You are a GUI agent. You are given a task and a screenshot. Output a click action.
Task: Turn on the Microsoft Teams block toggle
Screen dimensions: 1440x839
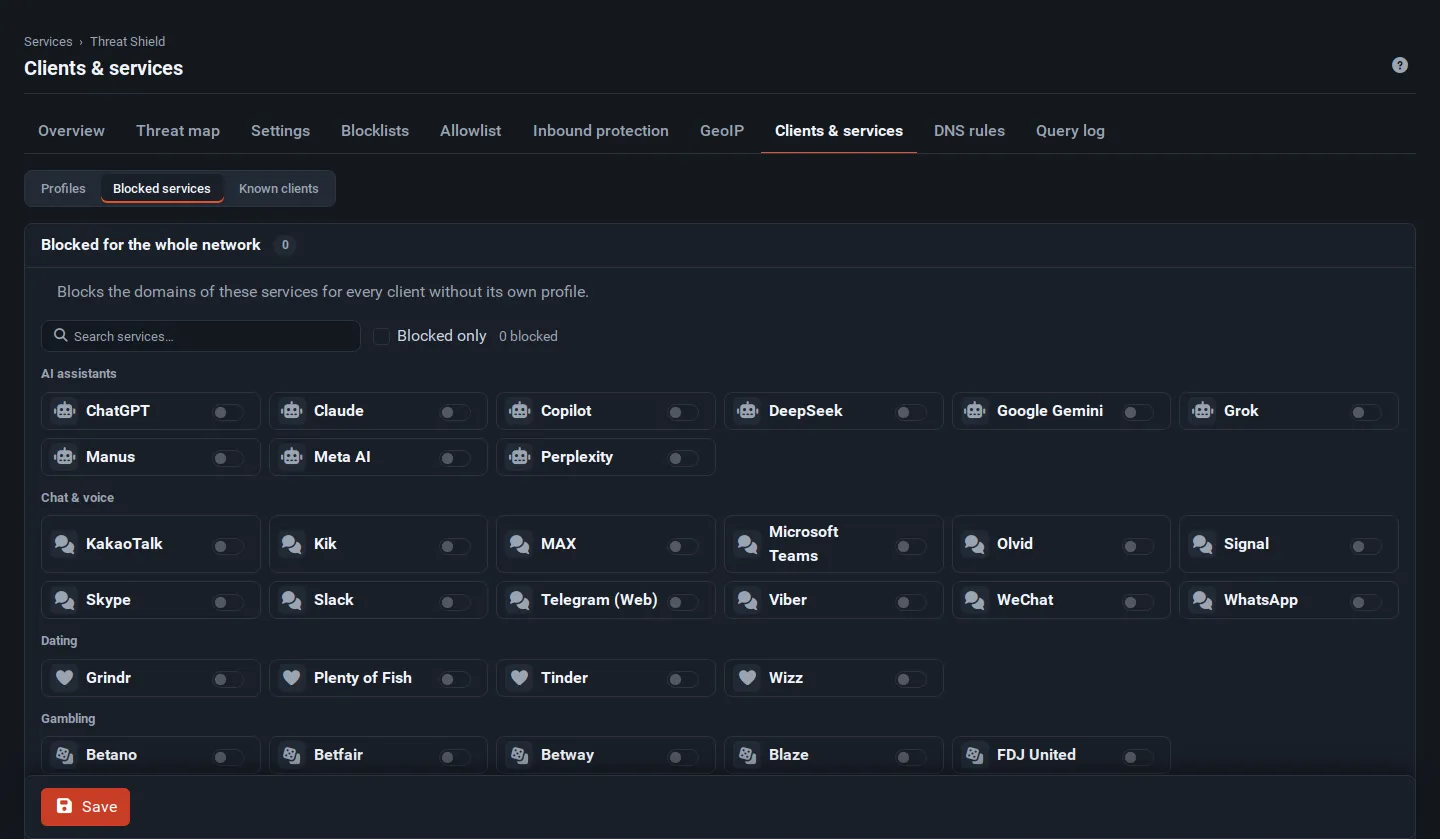(x=911, y=546)
